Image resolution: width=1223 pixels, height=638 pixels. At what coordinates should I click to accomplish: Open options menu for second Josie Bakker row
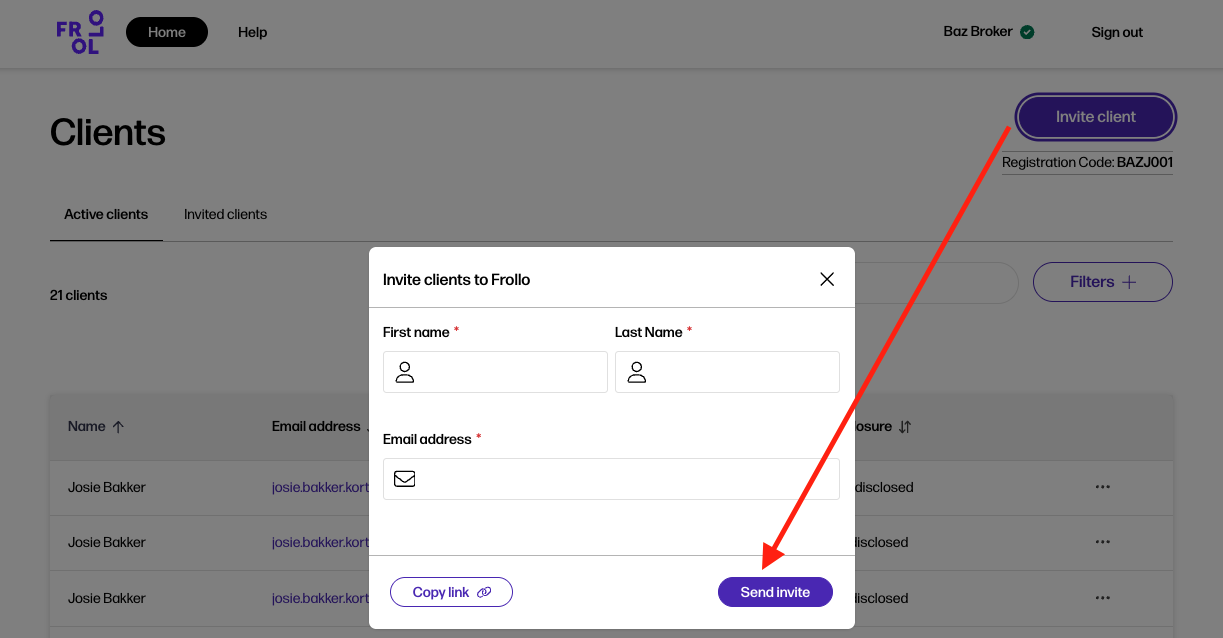(1103, 542)
